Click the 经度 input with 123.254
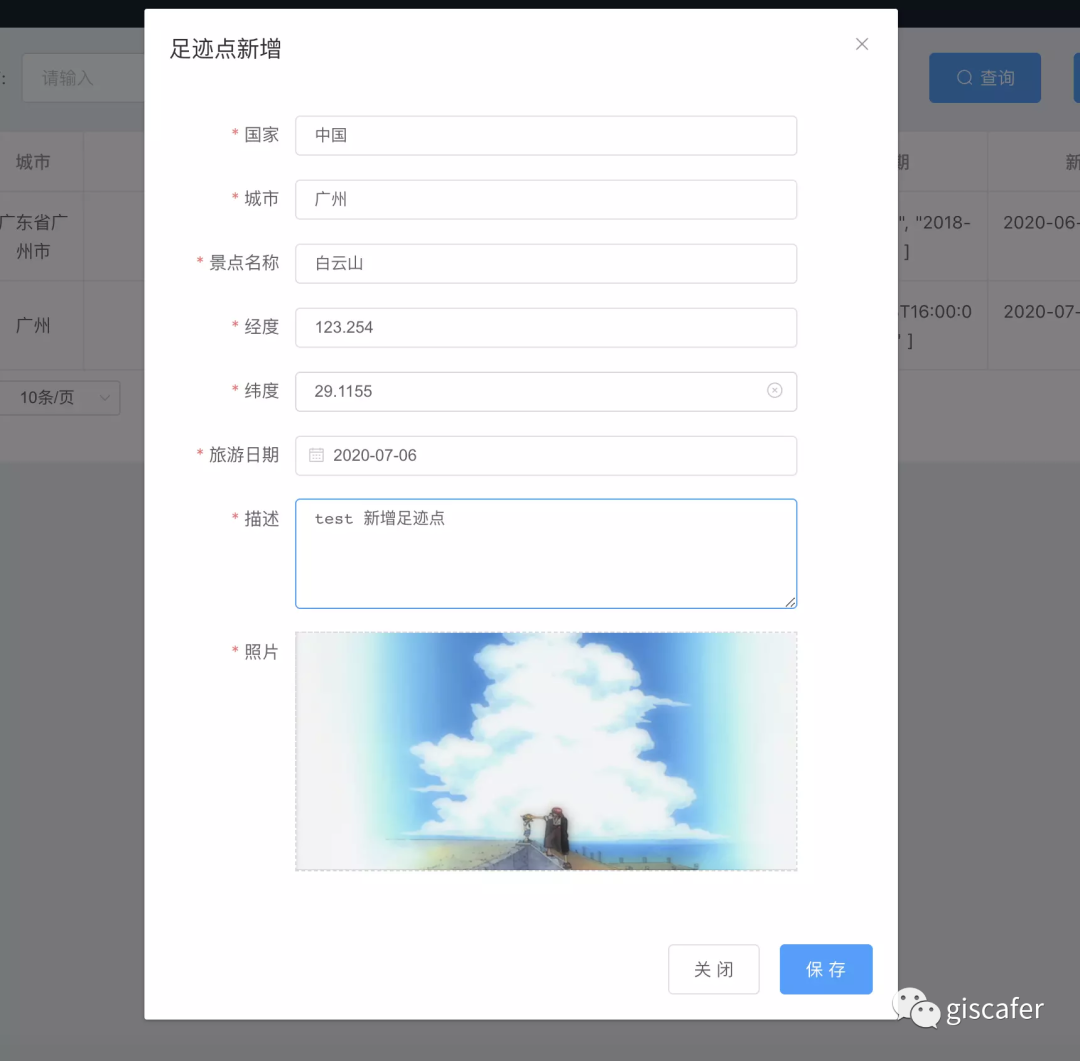 point(546,327)
